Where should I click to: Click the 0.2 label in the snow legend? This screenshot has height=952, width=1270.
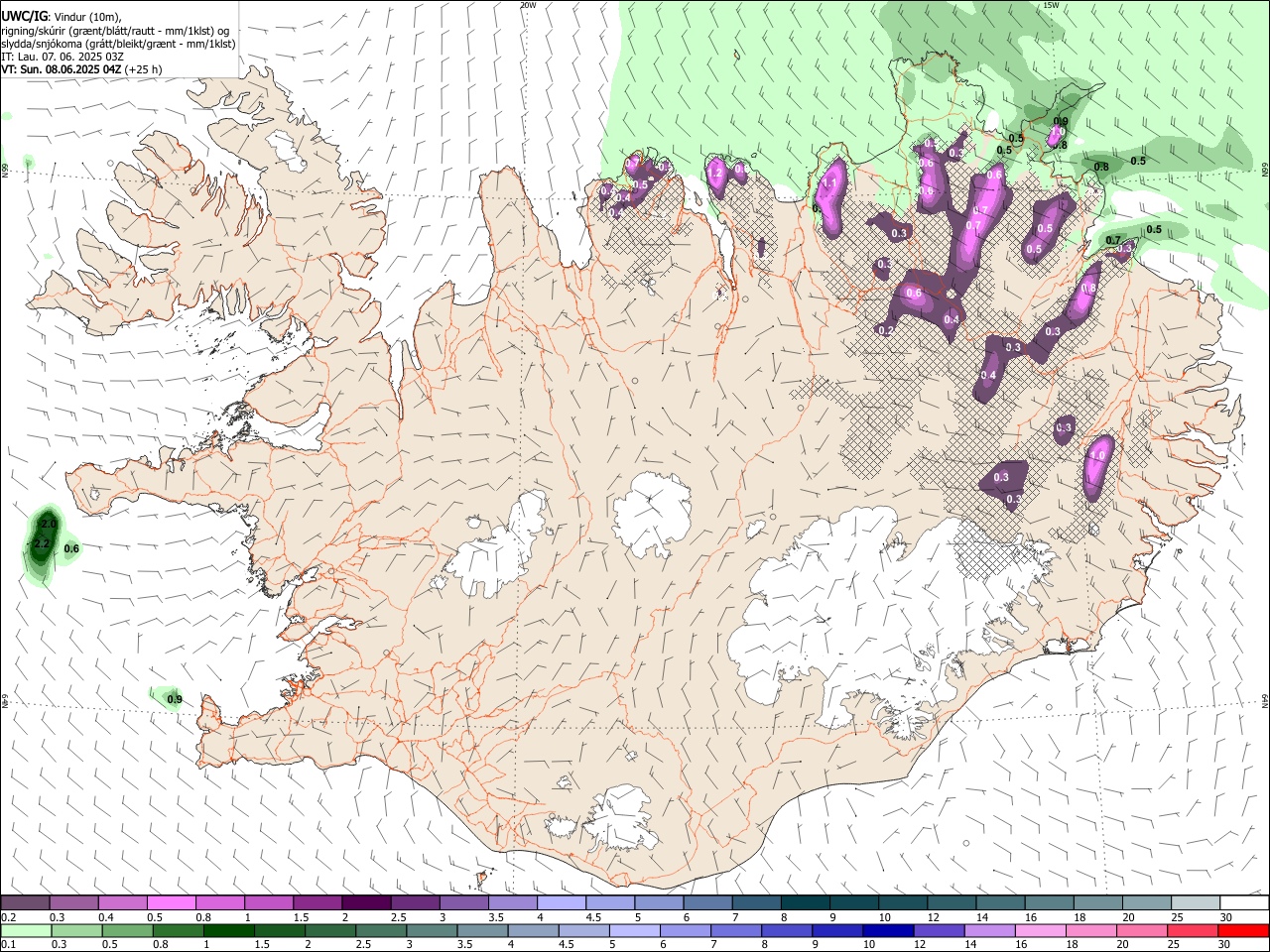(x=8, y=917)
